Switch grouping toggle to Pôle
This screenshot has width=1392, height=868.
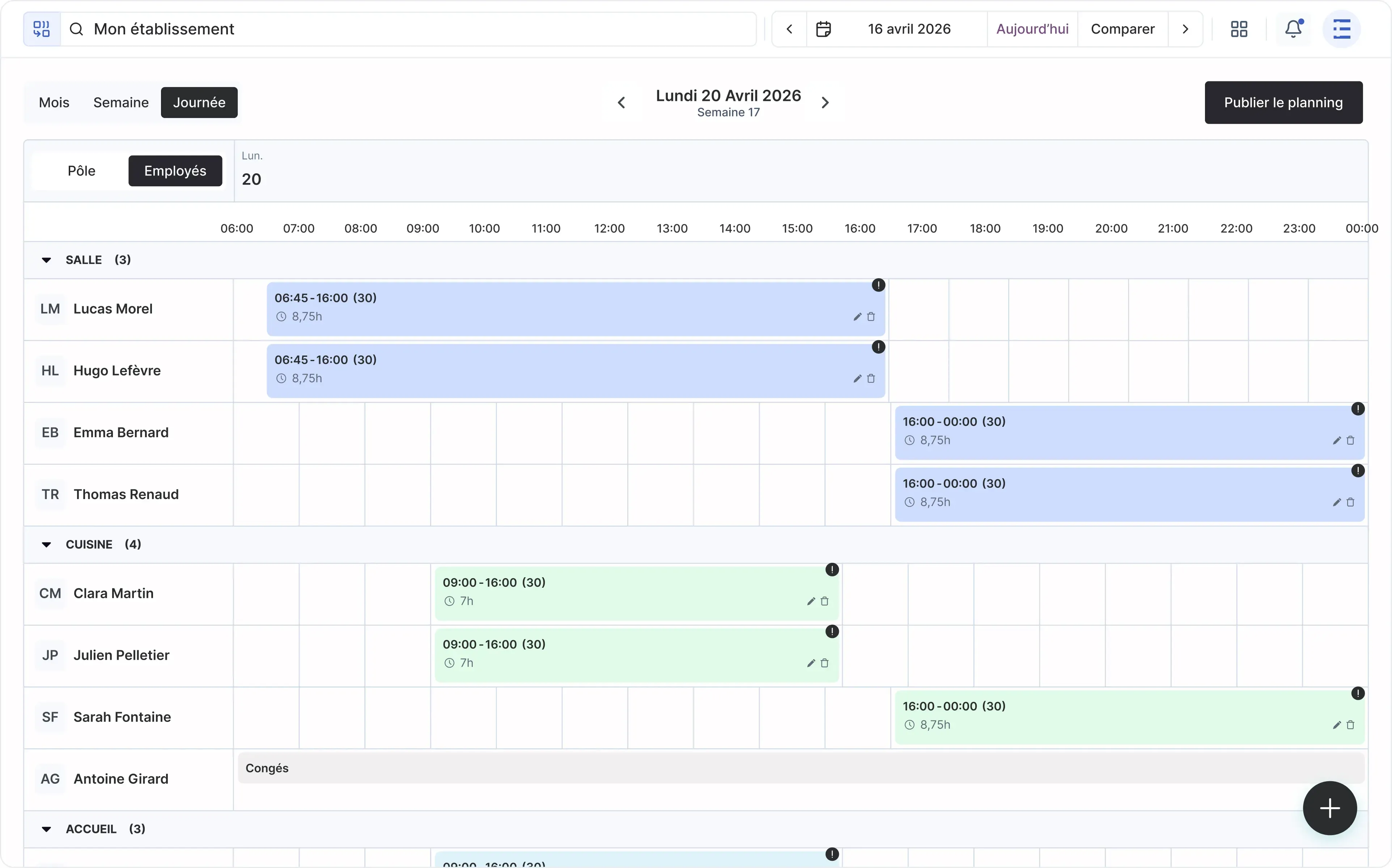(81, 171)
